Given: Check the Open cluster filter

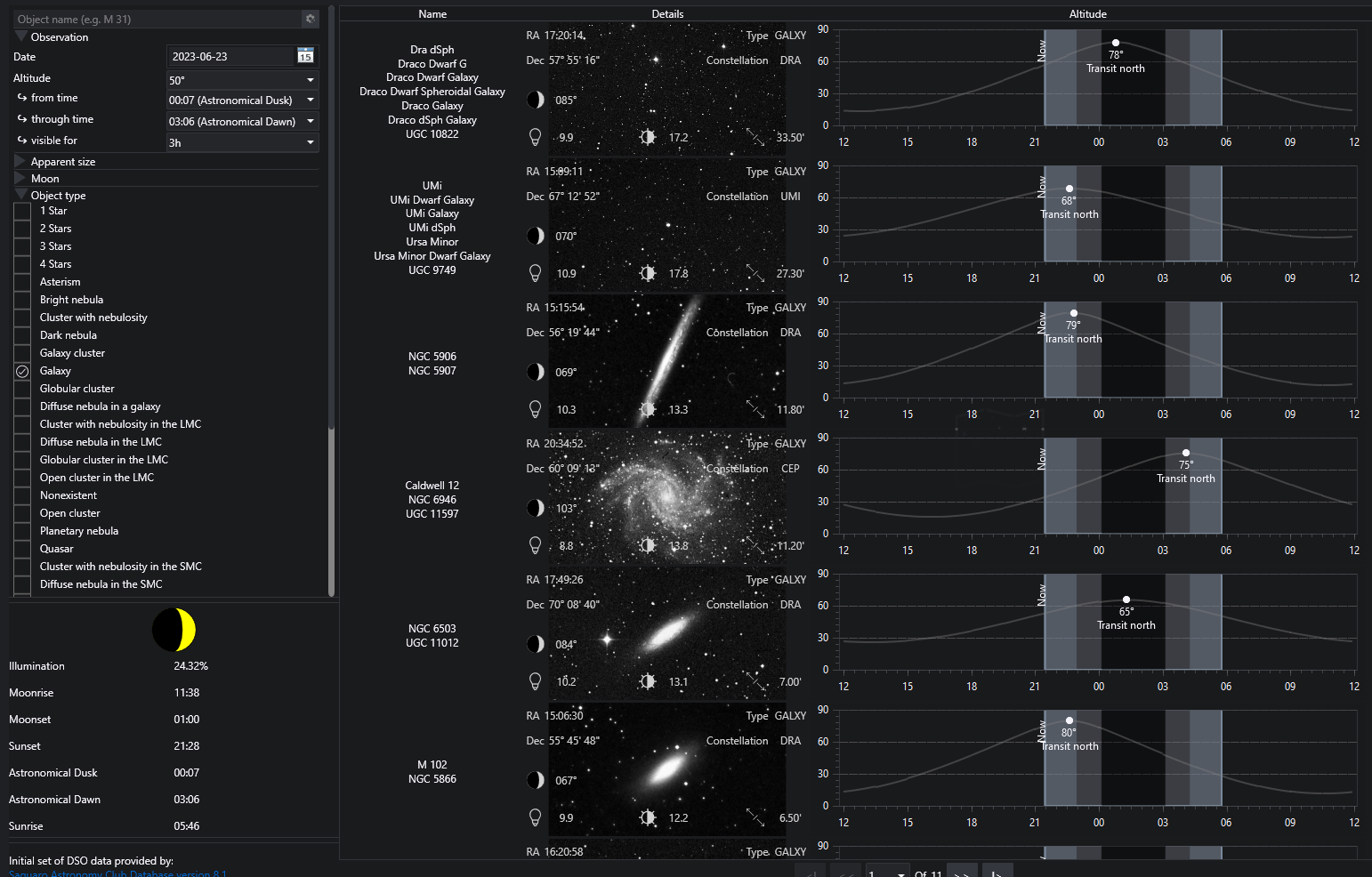Looking at the screenshot, I should coord(22,513).
